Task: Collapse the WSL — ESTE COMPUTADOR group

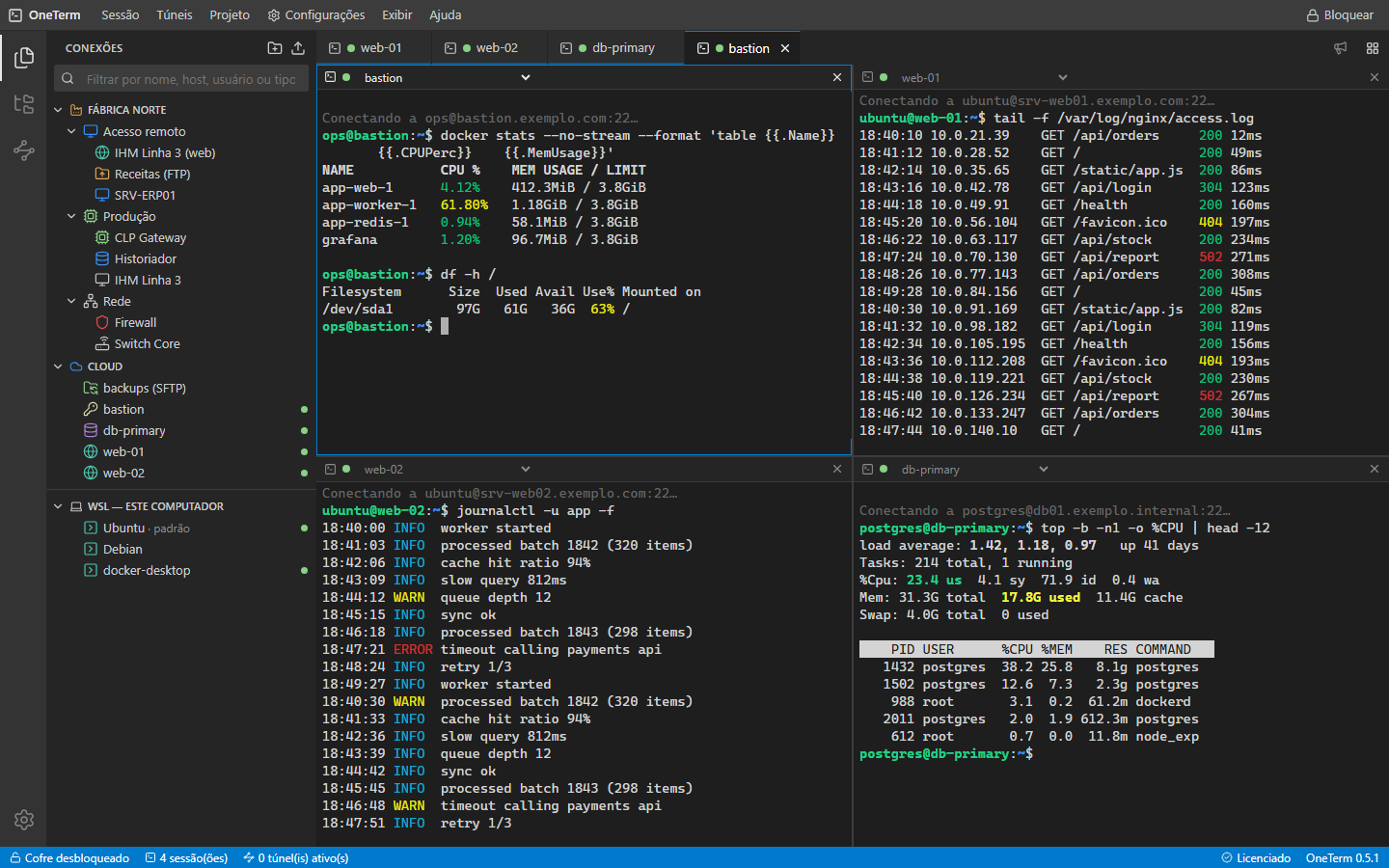Action: 58,506
